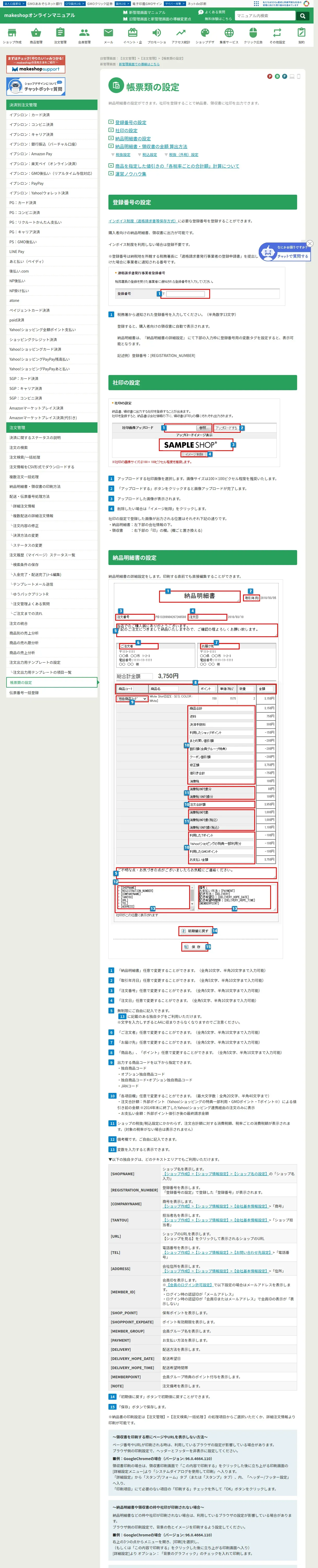Screen dimensions: 318x1568
Task: Open 商品の売れ筋分析 sidebar item
Action: [52, 643]
